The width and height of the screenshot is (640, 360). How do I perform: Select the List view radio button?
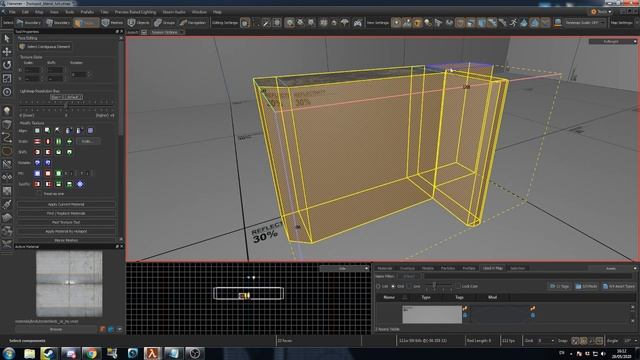pyautogui.click(x=378, y=286)
